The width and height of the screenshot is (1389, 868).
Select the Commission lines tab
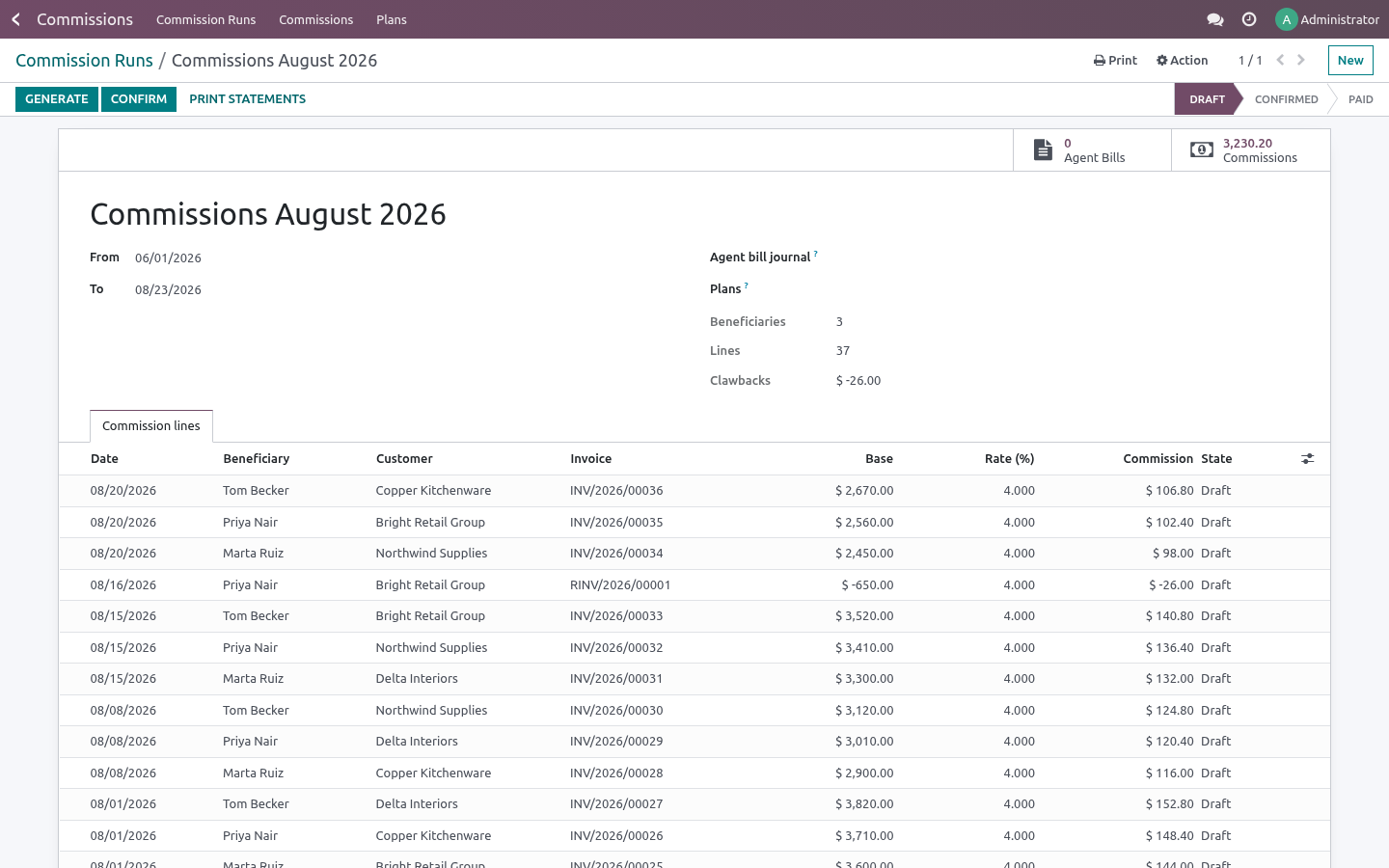tap(151, 426)
